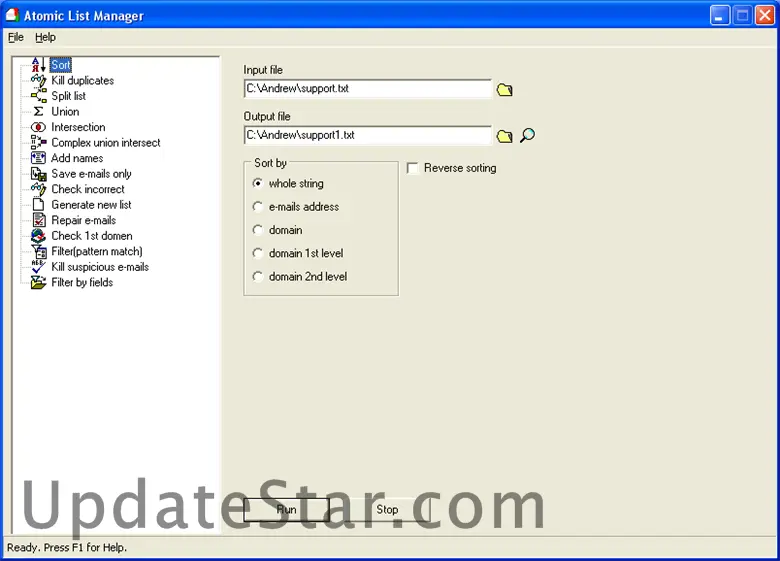The image size is (780, 561).
Task: Select Check incorrect entry
Action: [88, 189]
